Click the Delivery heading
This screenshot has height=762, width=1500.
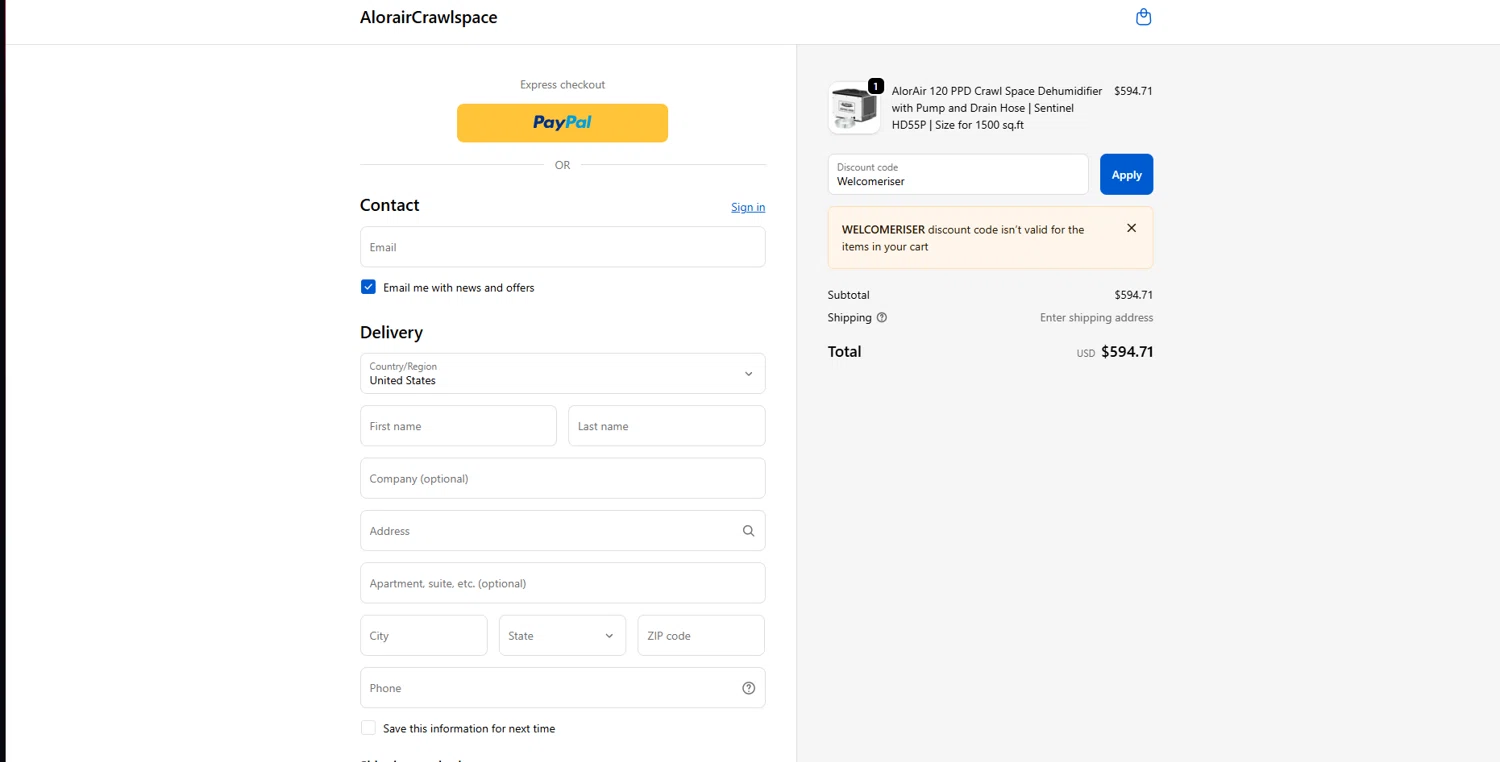pyautogui.click(x=391, y=332)
